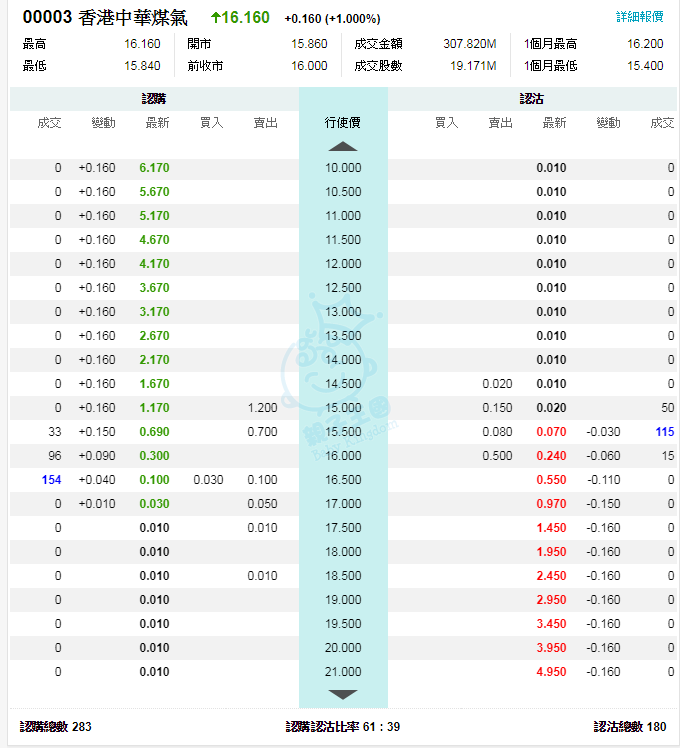This screenshot has height=748, width=680.
Task: Click the green up arrow beside 16.160
Action: click(x=217, y=18)
